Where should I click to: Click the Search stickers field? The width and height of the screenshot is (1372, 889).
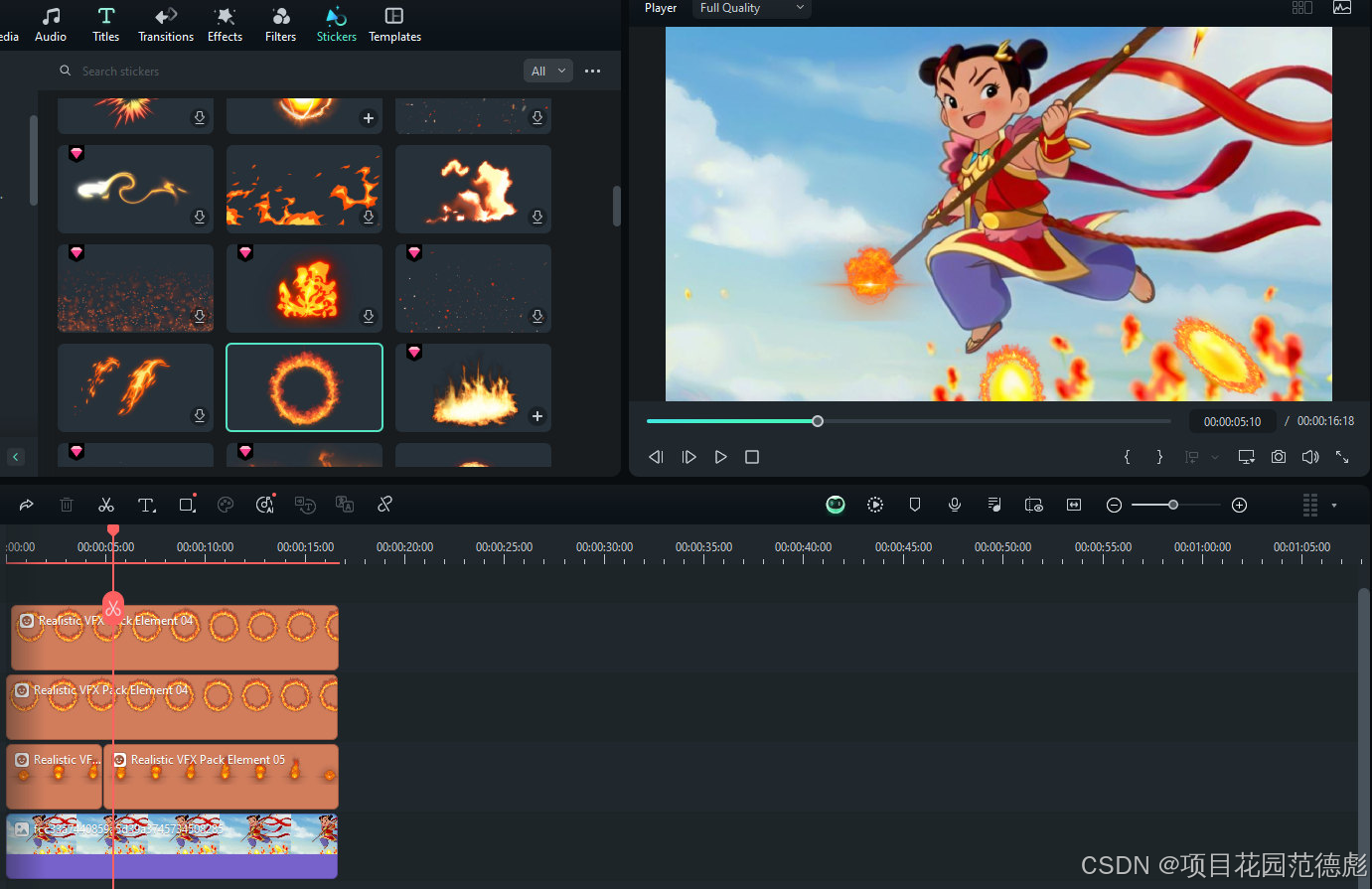pos(283,72)
